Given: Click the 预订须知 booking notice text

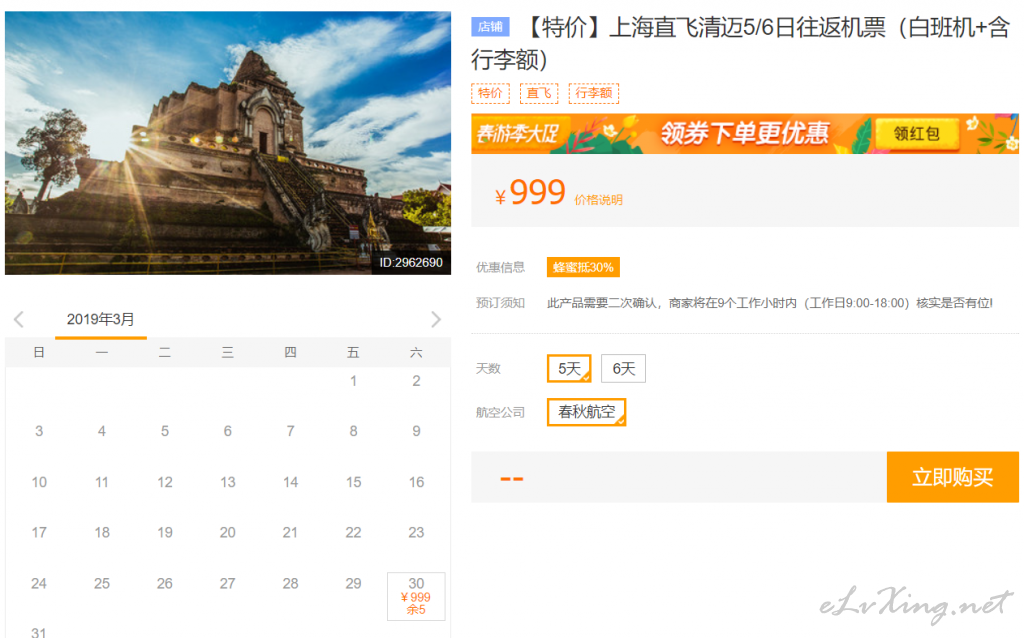Looking at the screenshot, I should (500, 303).
